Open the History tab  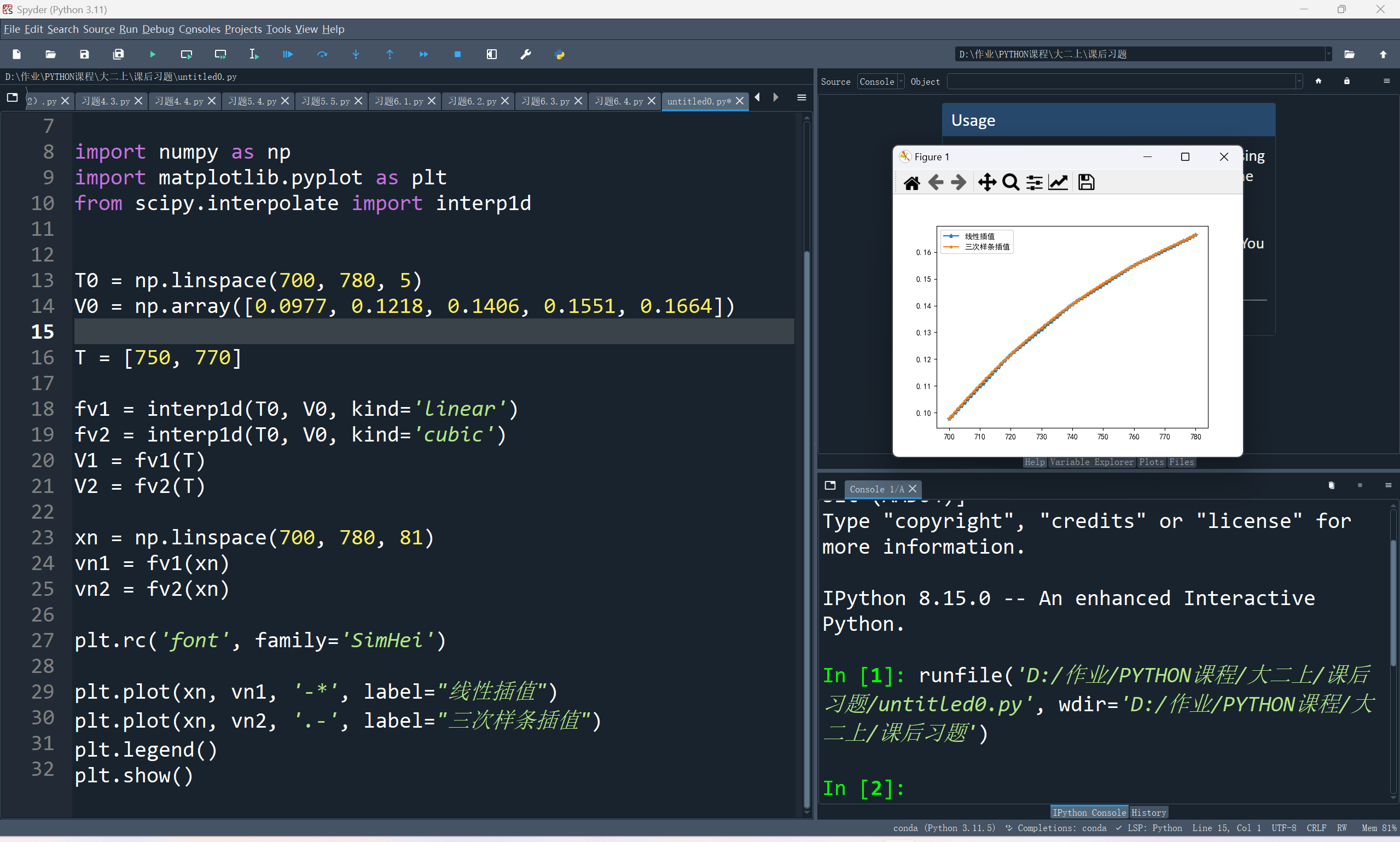click(x=1148, y=812)
